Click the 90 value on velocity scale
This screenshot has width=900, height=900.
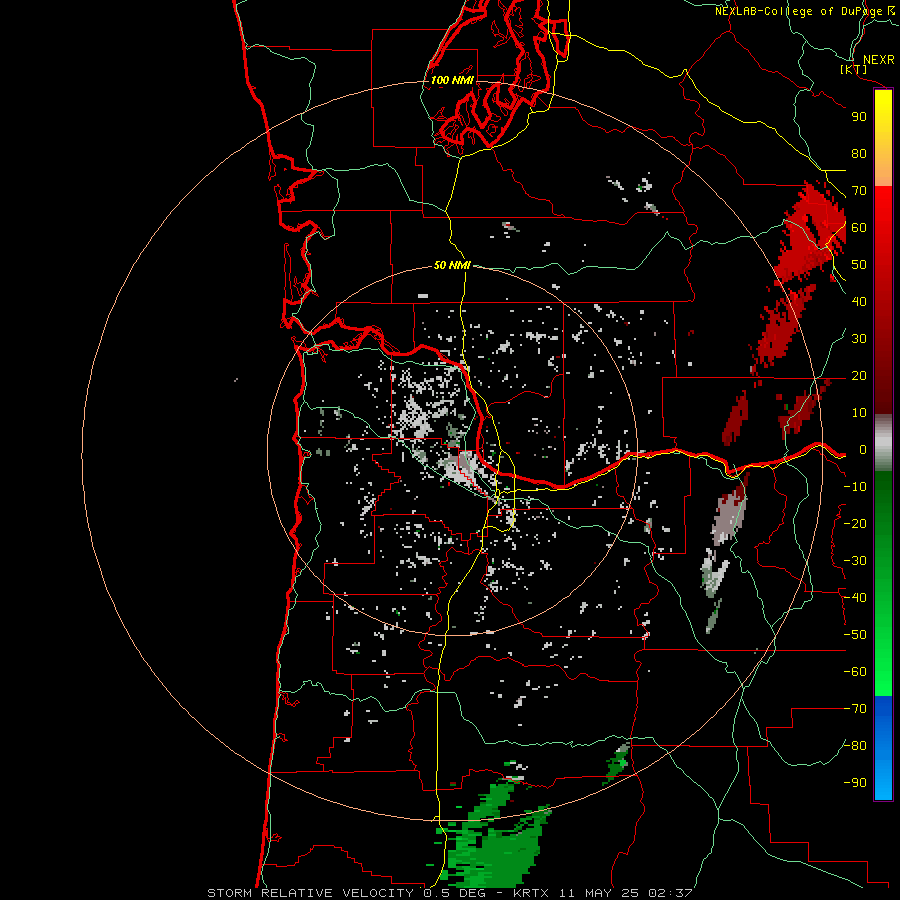click(x=859, y=117)
